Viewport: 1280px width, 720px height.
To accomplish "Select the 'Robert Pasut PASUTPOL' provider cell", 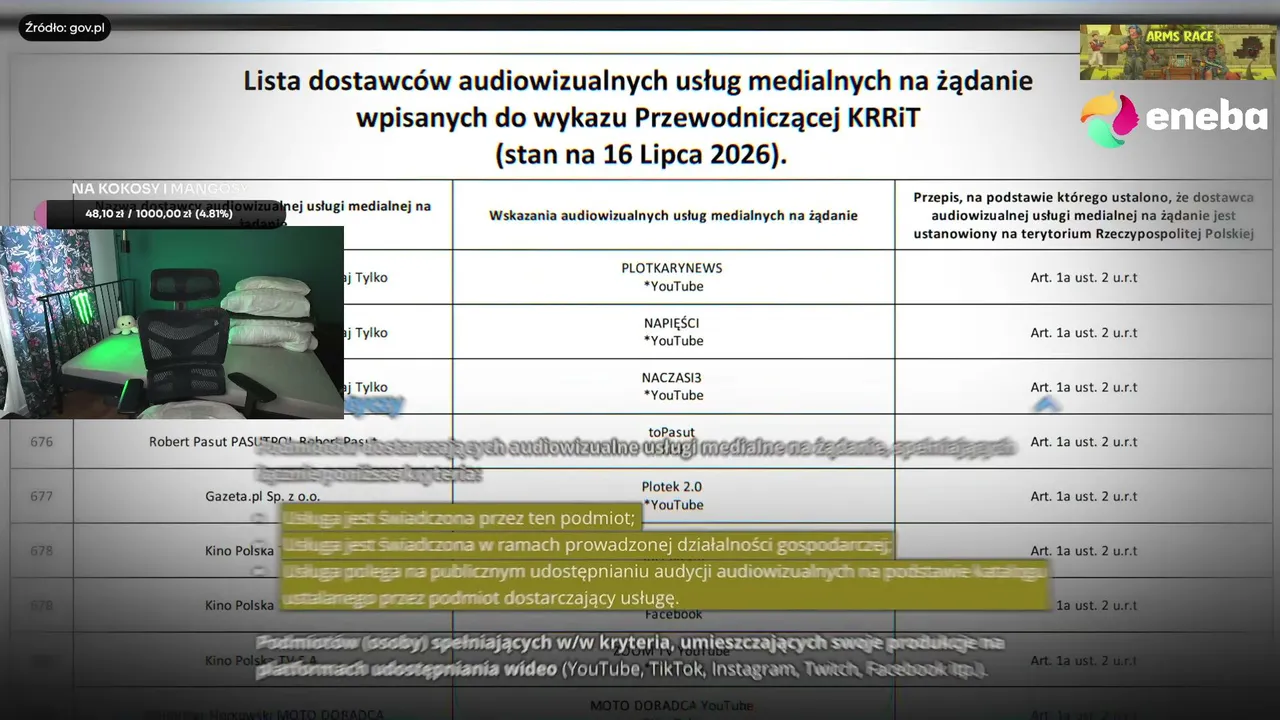I will pyautogui.click(x=263, y=441).
